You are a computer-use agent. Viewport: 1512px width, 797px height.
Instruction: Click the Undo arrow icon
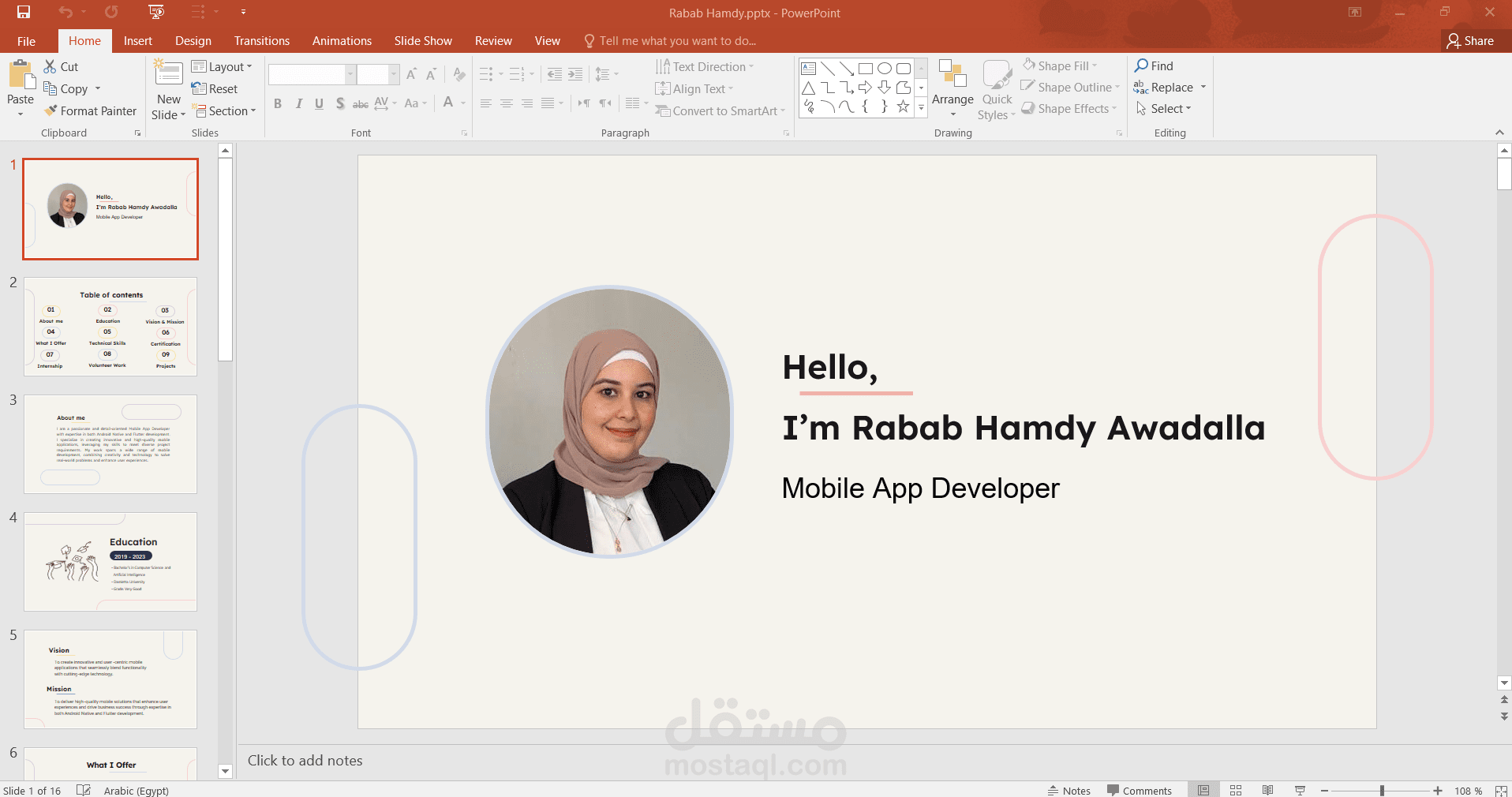tap(65, 12)
